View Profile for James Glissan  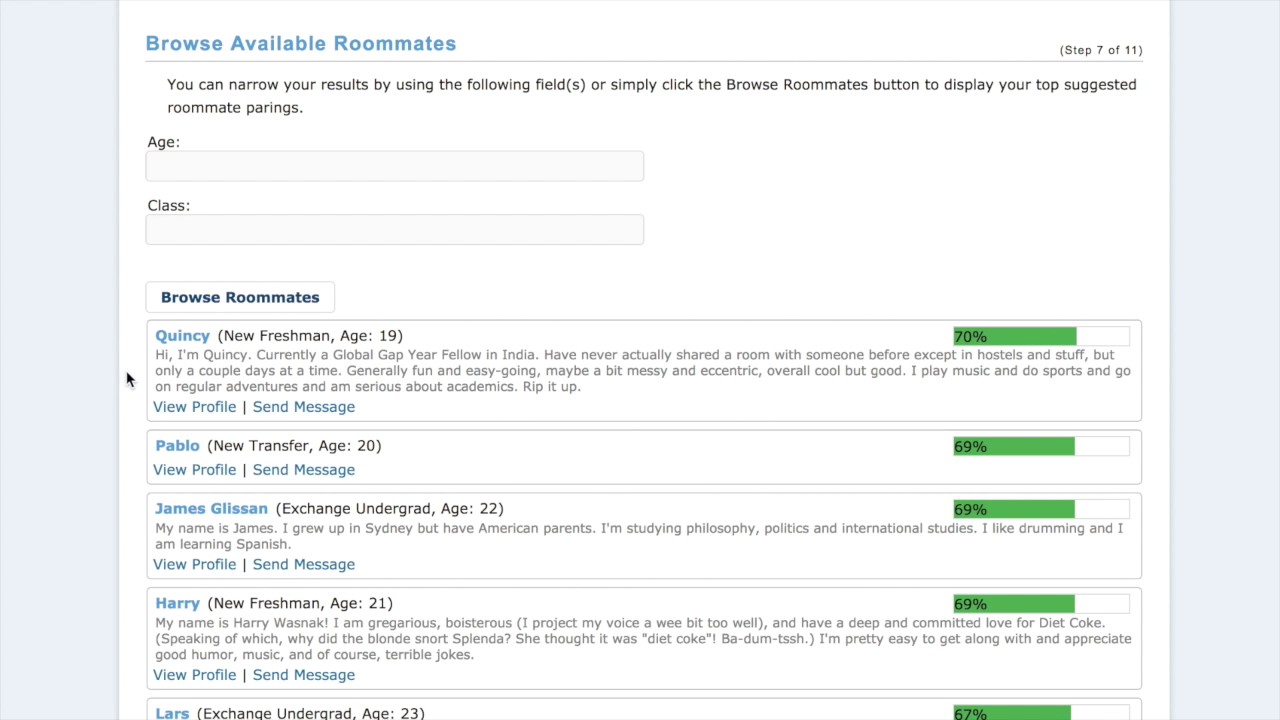pyautogui.click(x=195, y=565)
